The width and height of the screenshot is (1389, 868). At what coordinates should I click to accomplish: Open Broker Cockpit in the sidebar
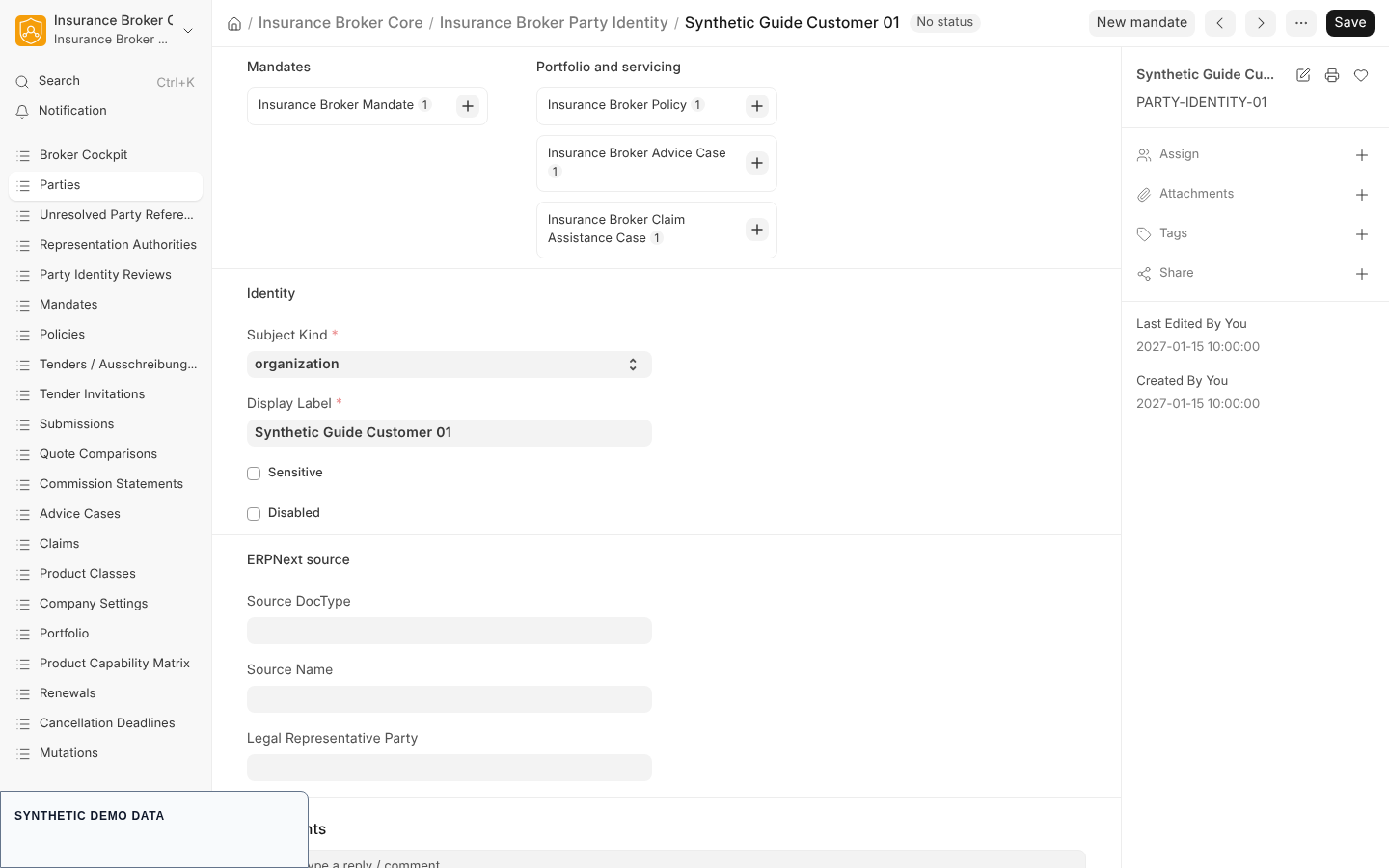[x=105, y=155]
